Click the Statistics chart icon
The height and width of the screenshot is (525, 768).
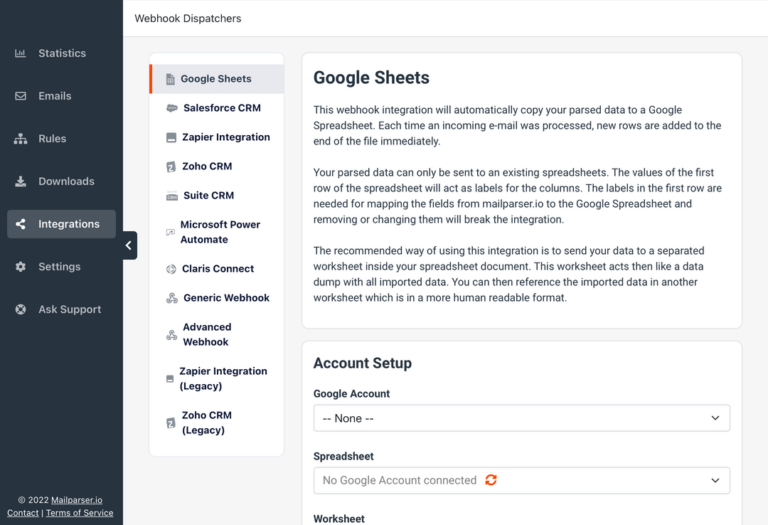point(20,53)
